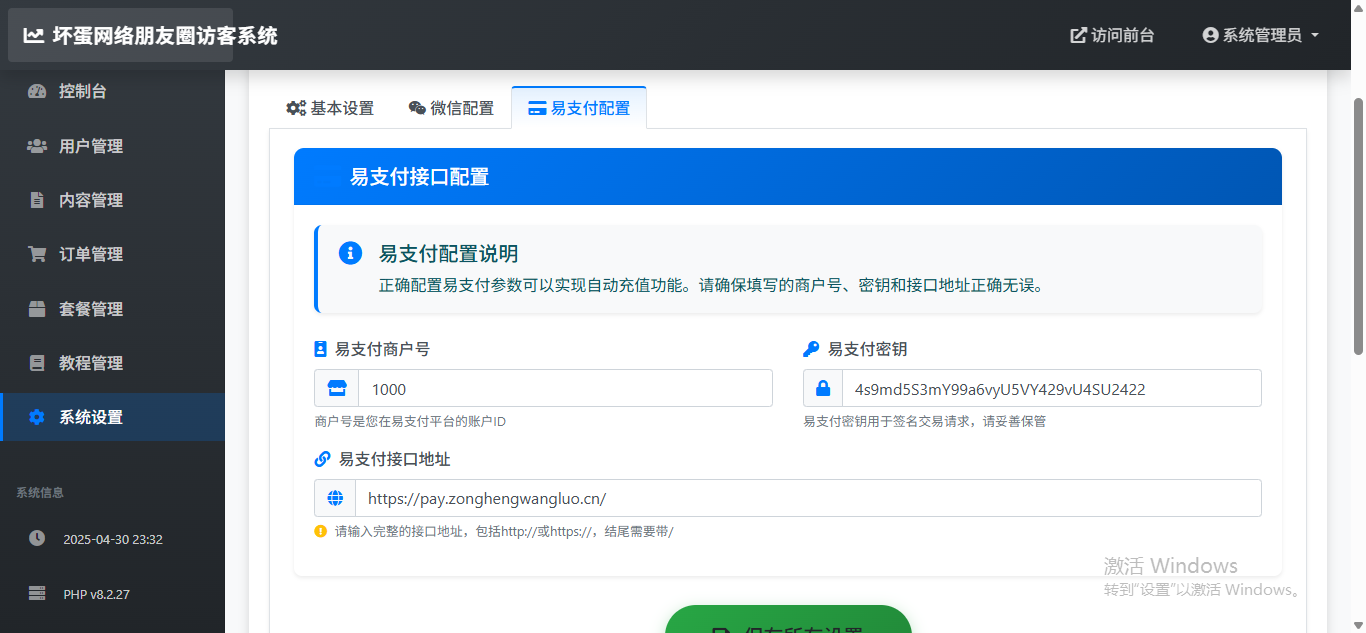The image size is (1366, 633).
Task: Click the globe icon in API address field
Action: 335,498
